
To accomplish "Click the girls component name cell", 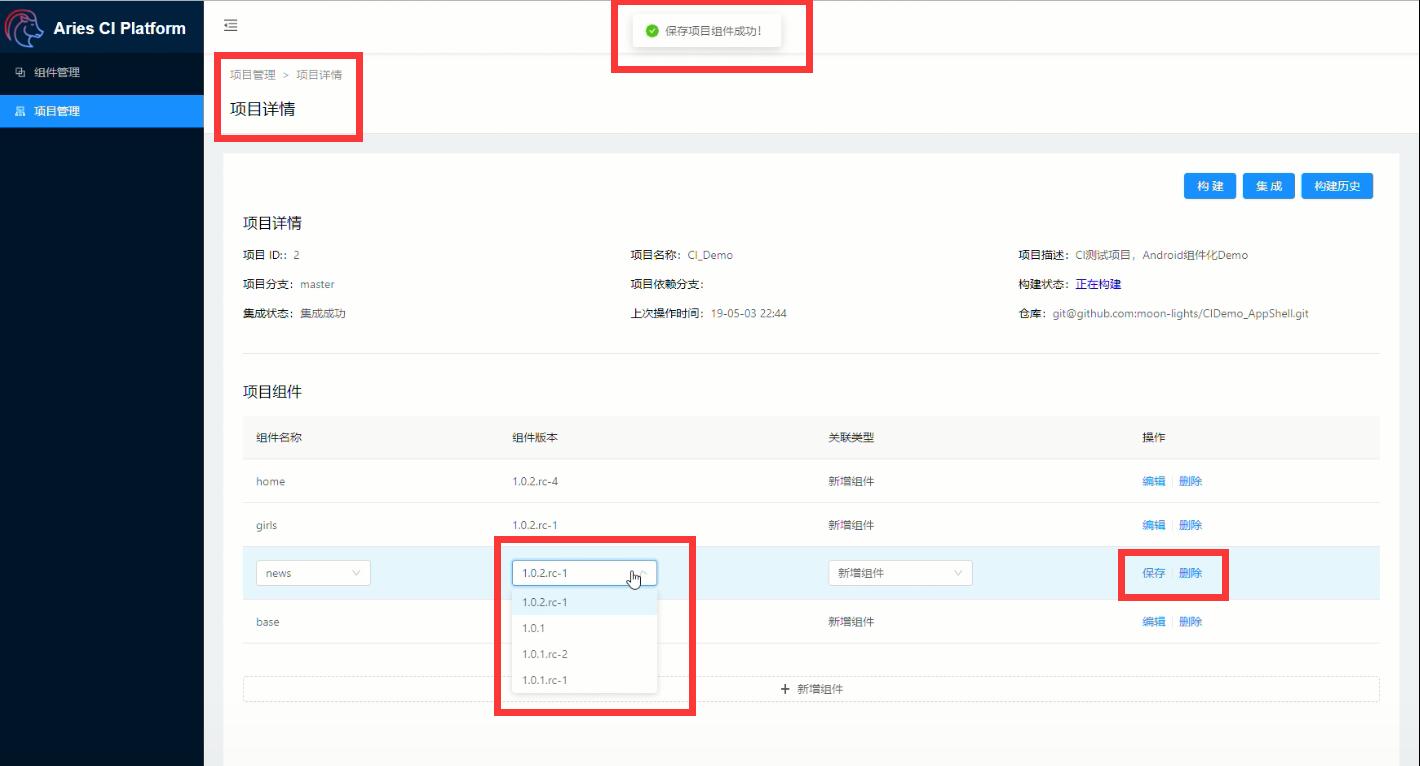I will pos(266,525).
